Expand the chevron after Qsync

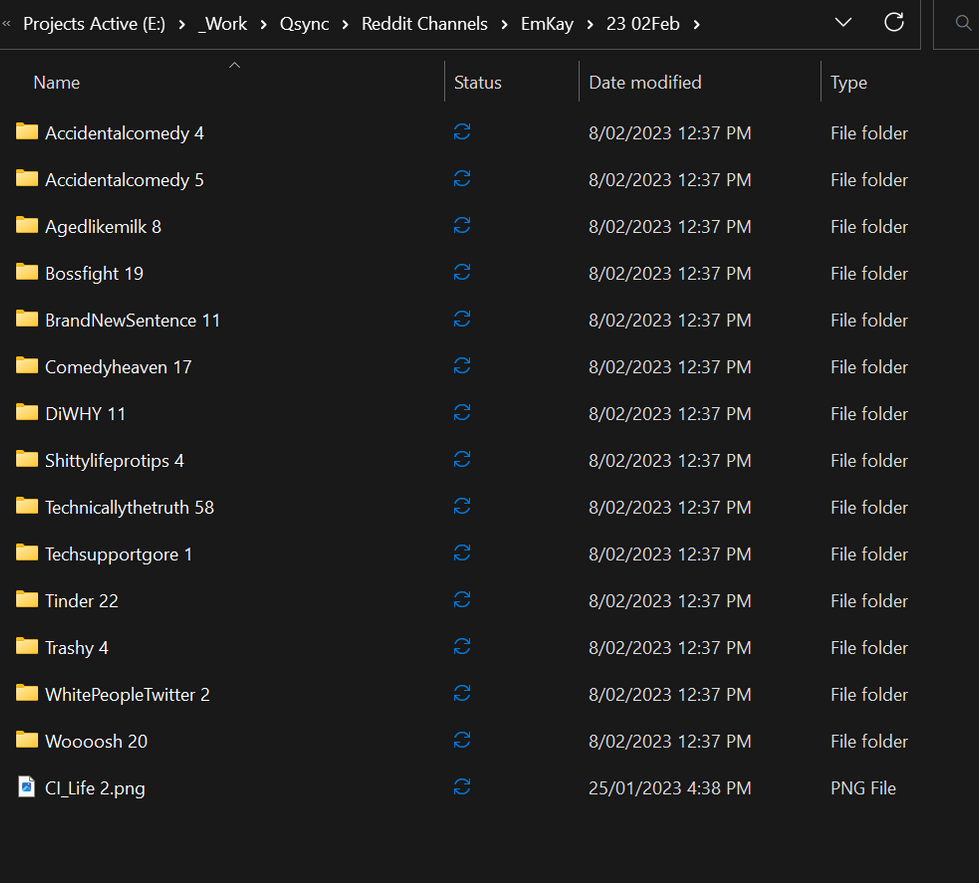pos(345,24)
